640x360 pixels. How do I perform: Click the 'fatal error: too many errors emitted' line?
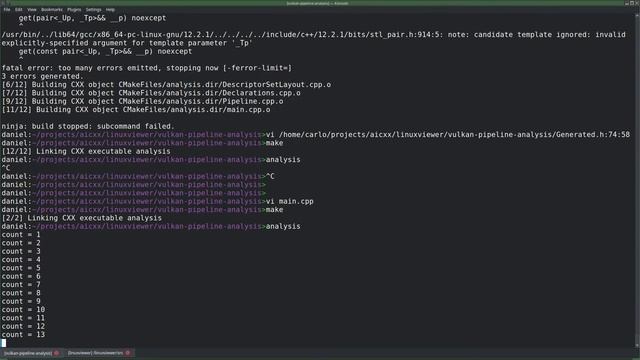point(147,68)
